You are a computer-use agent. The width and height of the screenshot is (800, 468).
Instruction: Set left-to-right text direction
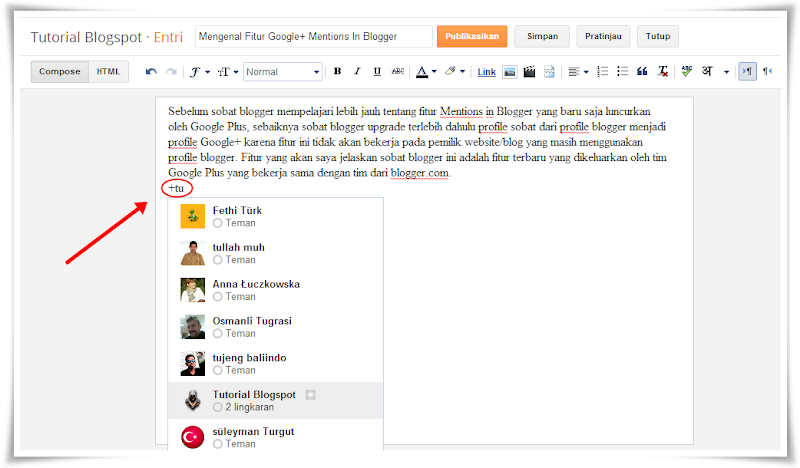point(747,71)
